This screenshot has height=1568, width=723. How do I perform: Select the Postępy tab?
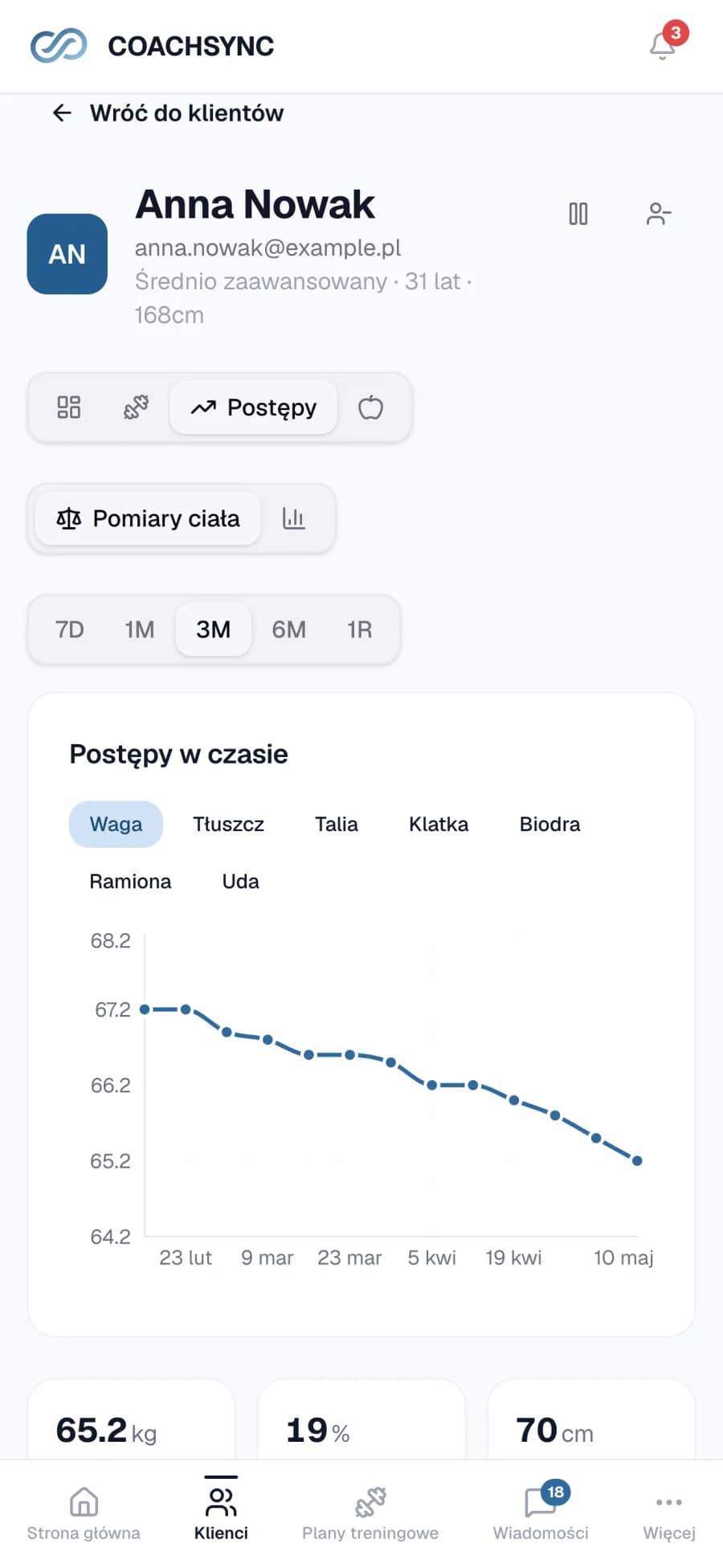pyautogui.click(x=254, y=407)
